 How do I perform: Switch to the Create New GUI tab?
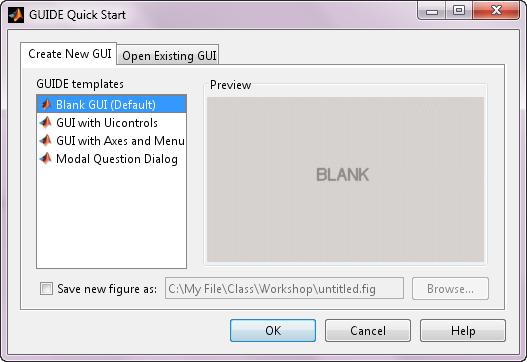click(x=69, y=54)
